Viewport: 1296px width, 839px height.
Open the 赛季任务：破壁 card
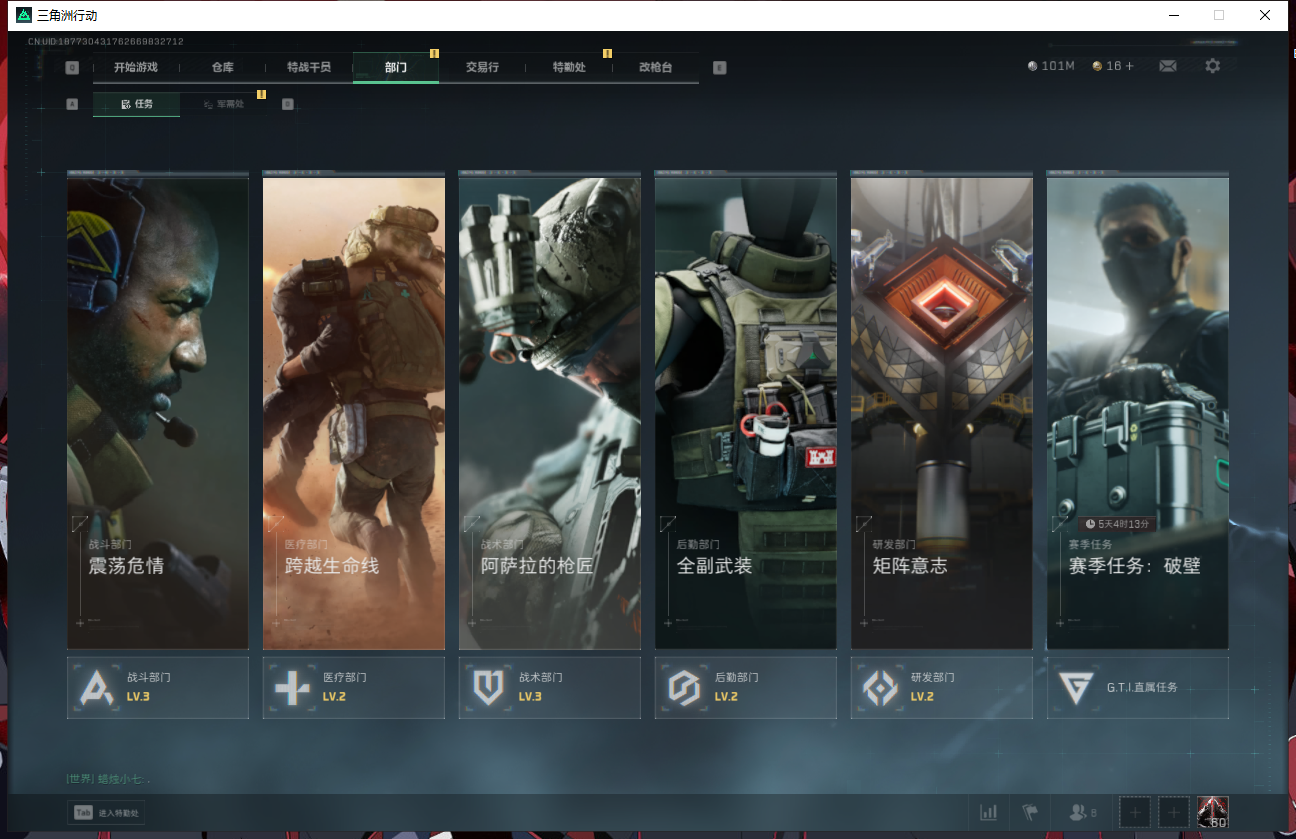click(1138, 411)
